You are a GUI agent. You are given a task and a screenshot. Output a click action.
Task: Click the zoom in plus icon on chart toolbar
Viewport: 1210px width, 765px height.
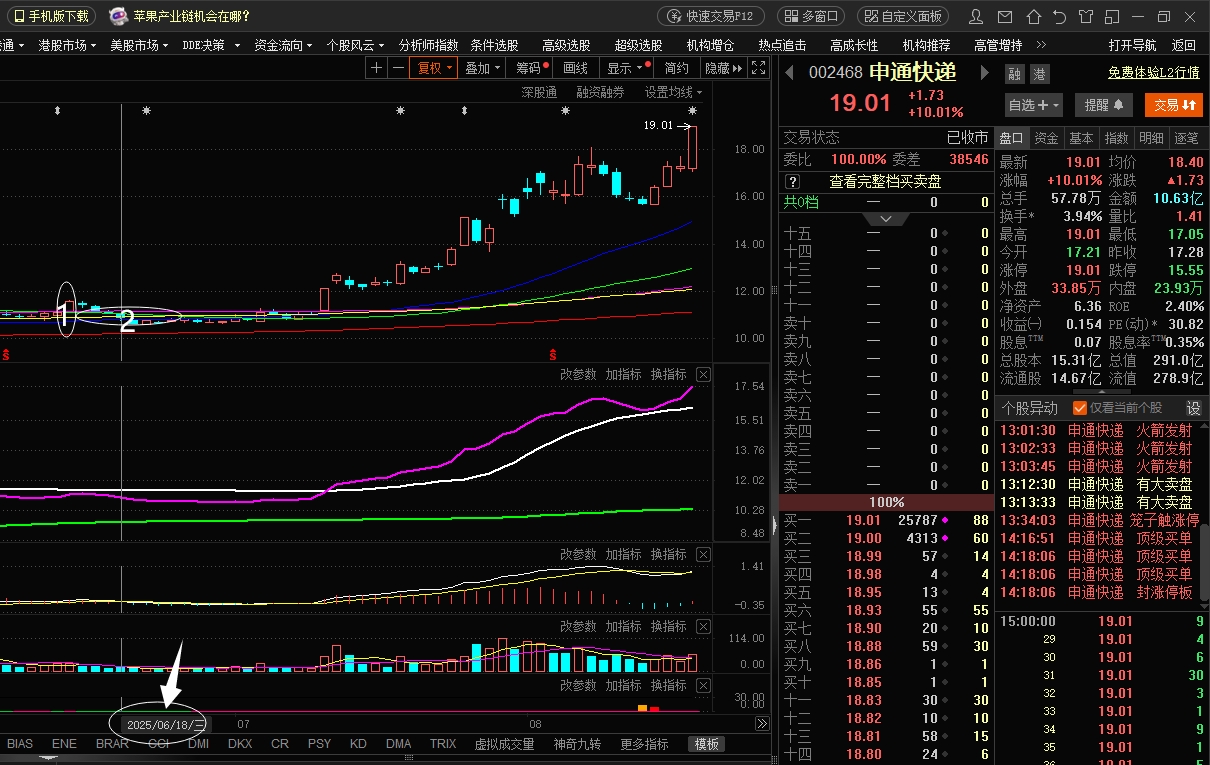tap(376, 68)
